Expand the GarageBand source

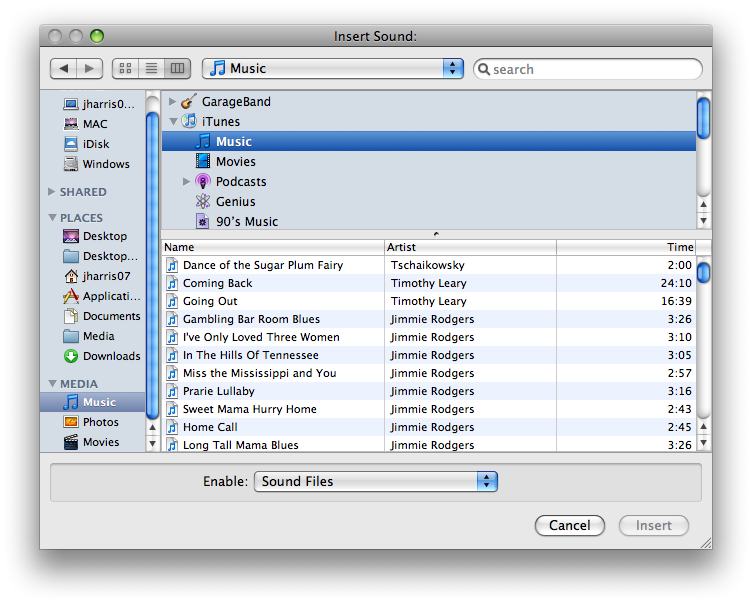[x=172, y=102]
